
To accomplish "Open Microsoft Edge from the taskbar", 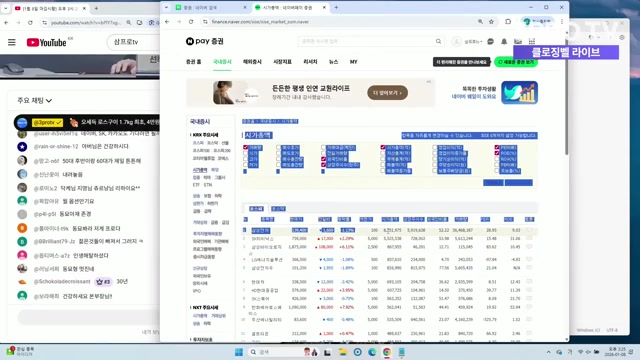I will click(x=372, y=352).
